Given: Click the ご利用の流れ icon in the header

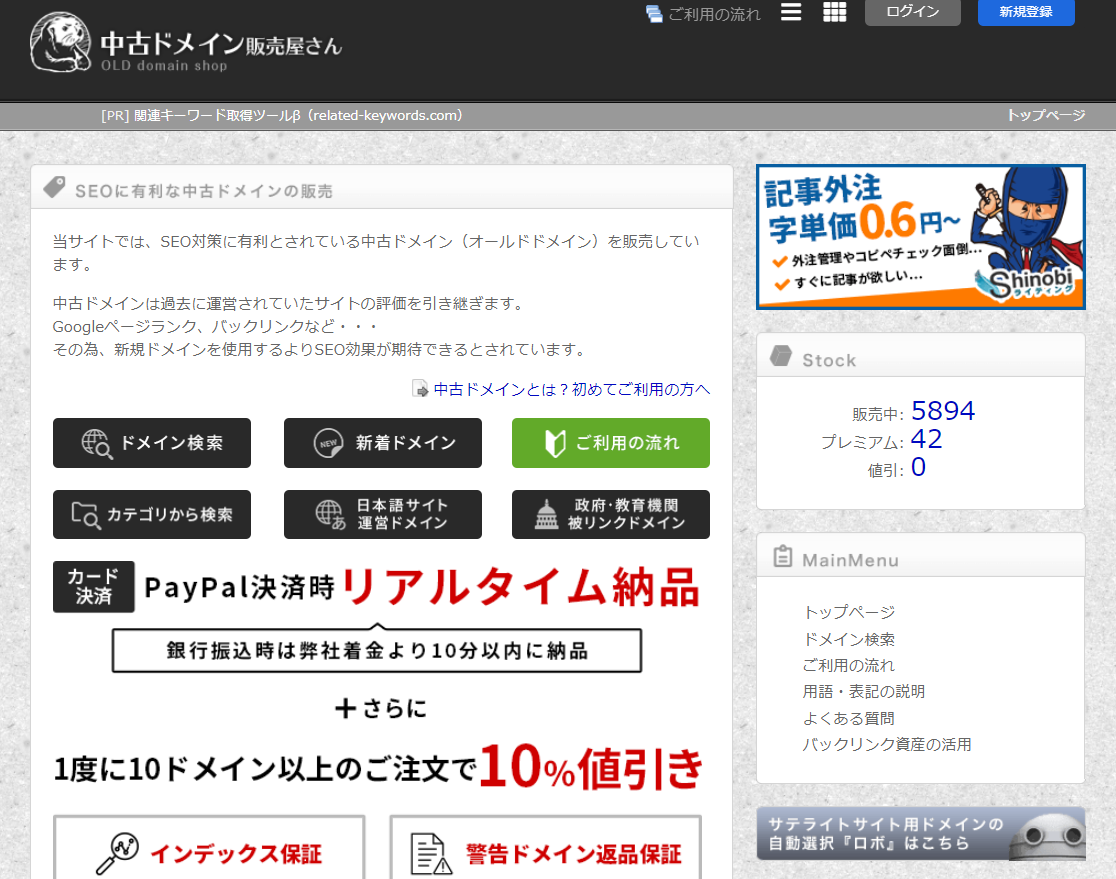Looking at the screenshot, I should click(655, 14).
